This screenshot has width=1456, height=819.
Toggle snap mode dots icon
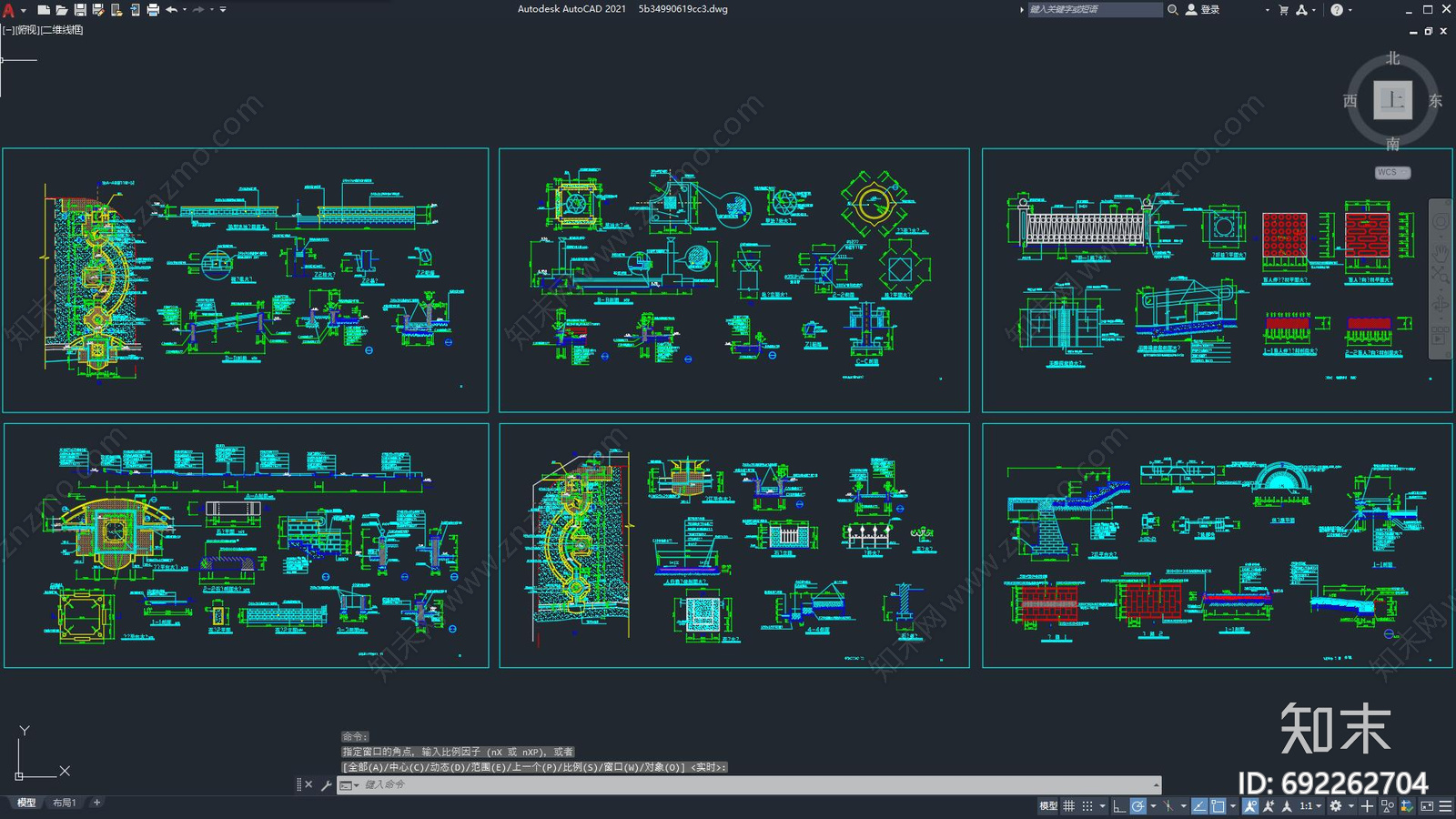click(x=1087, y=806)
